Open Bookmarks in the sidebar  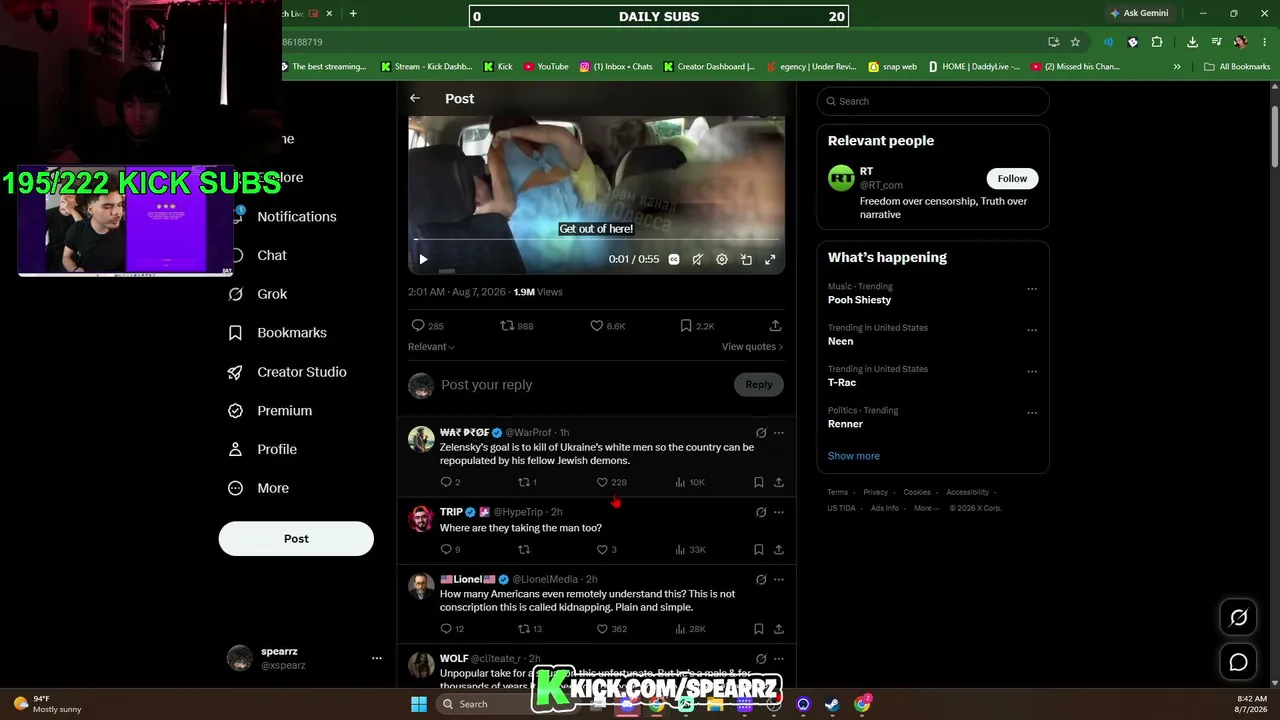coord(278,333)
